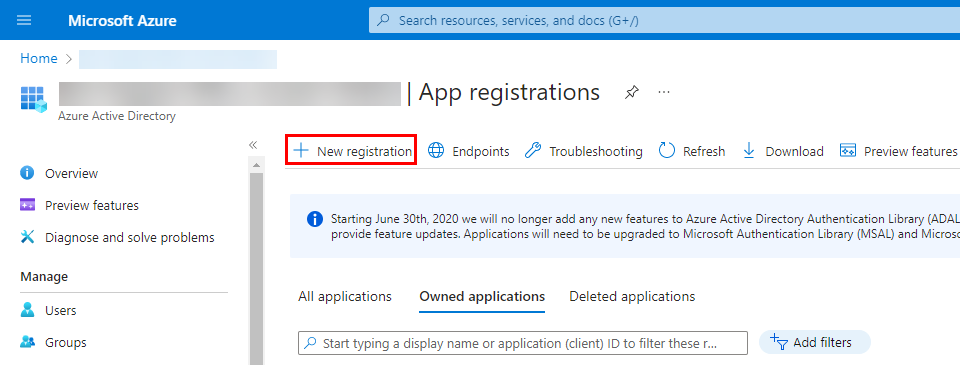Switch to the Deleted applications tab
960x365 pixels.
[632, 296]
